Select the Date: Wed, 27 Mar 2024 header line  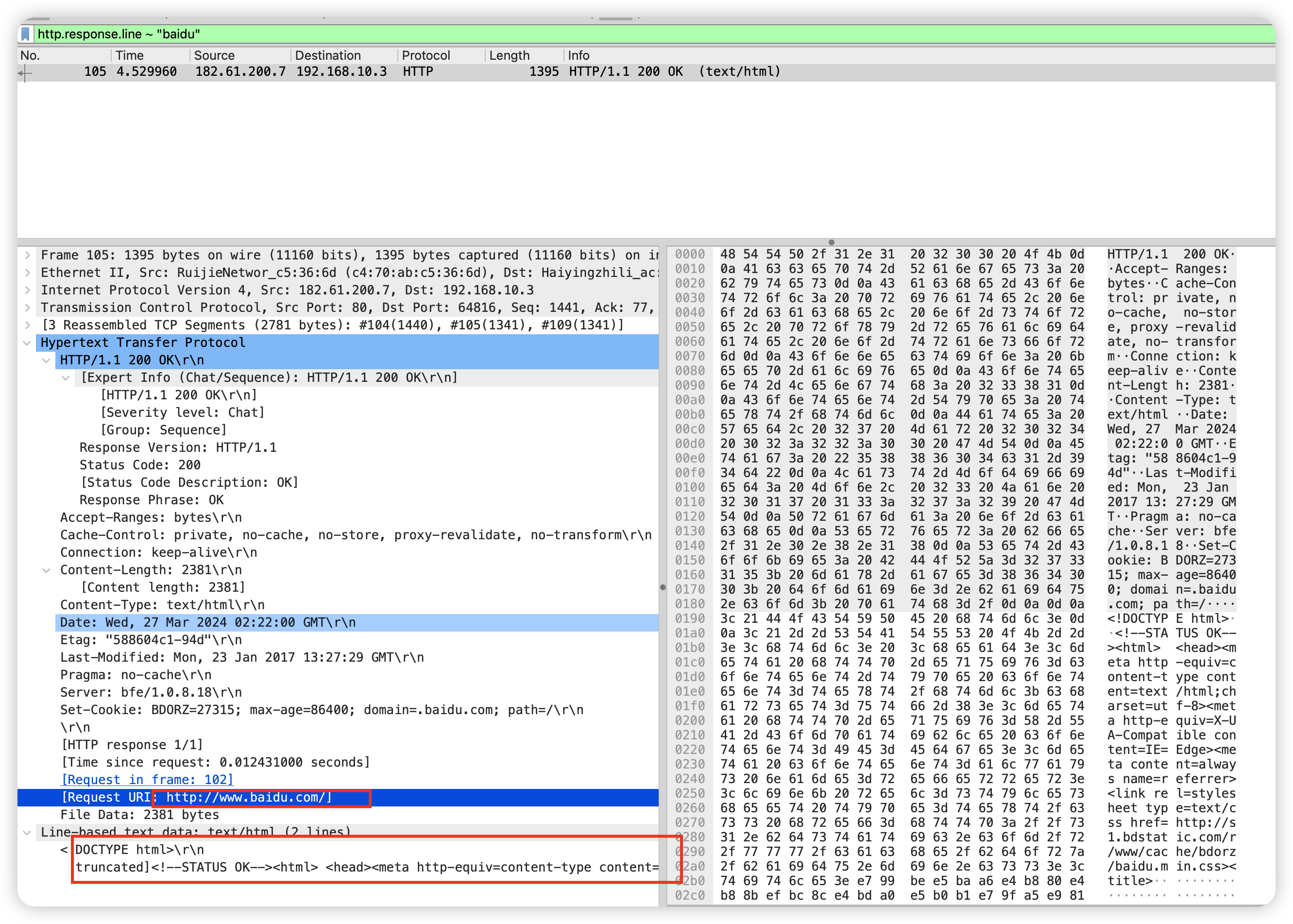(207, 622)
